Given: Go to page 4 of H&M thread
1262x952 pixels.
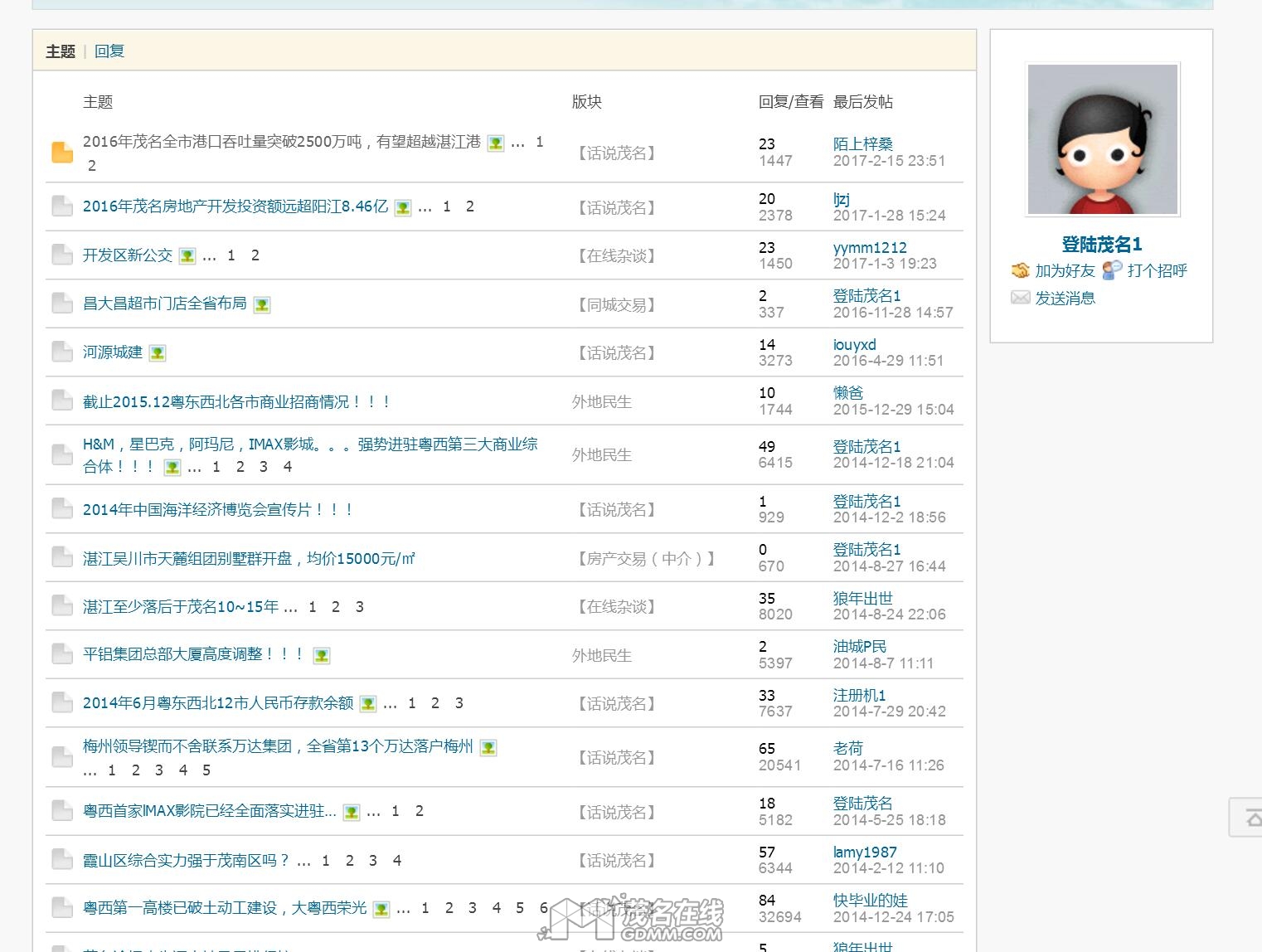Looking at the screenshot, I should pyautogui.click(x=288, y=467).
